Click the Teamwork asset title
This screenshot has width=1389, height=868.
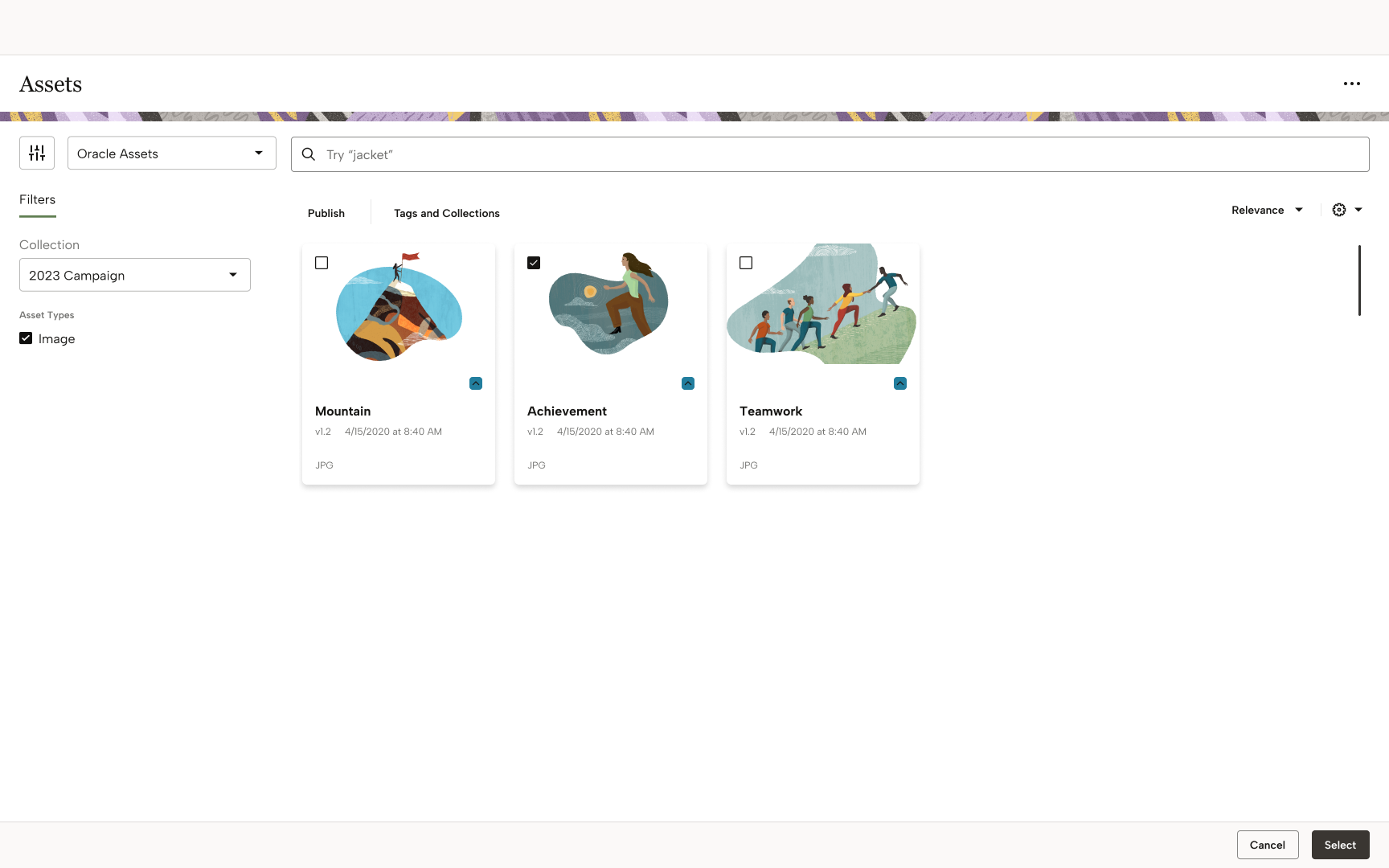point(771,411)
